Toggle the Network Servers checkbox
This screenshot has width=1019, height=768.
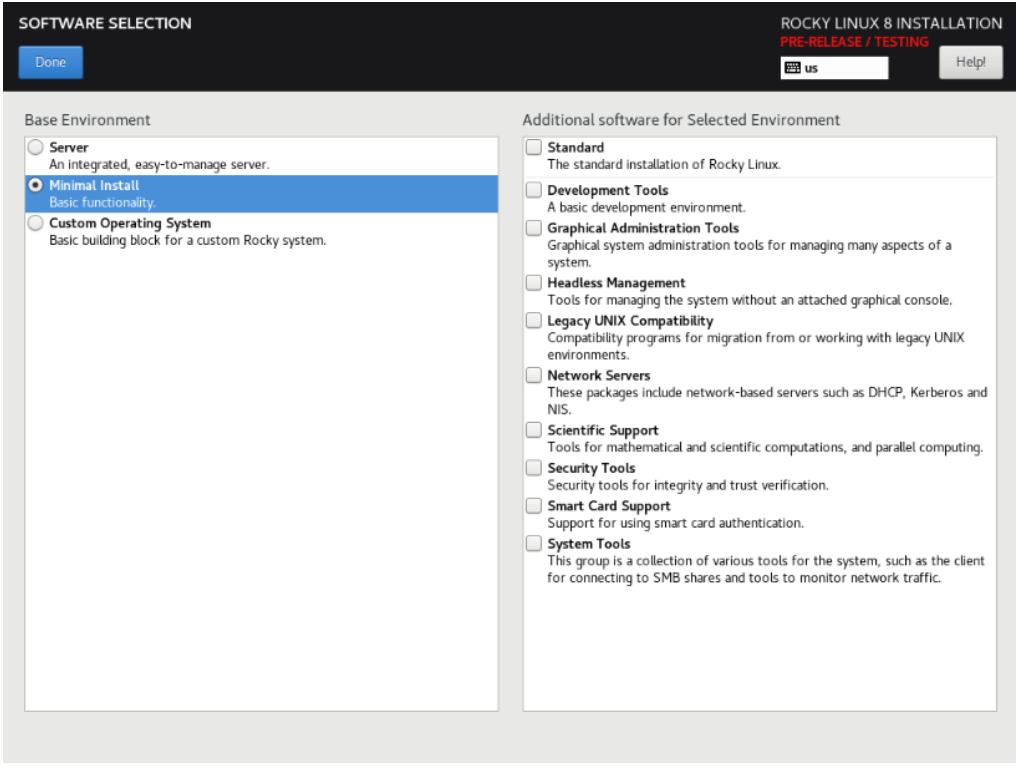click(534, 375)
